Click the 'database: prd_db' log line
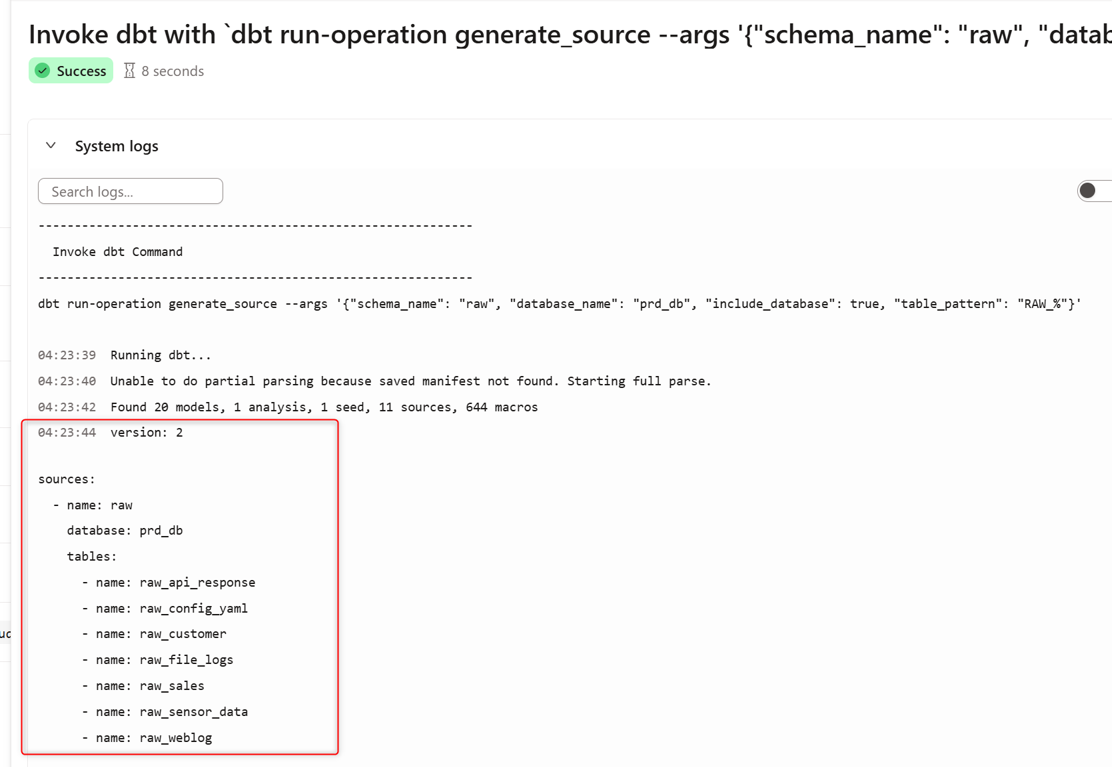1112x767 pixels. click(x=125, y=531)
